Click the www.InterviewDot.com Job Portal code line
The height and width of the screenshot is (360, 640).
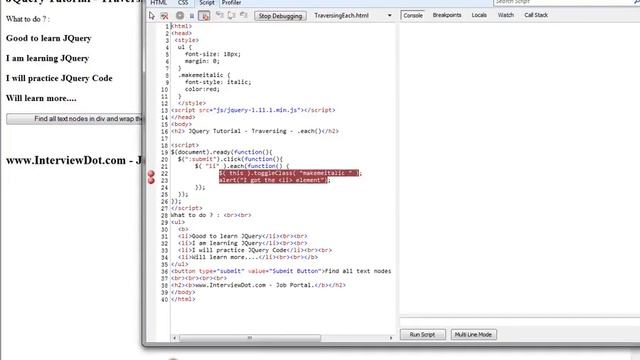click(258, 285)
